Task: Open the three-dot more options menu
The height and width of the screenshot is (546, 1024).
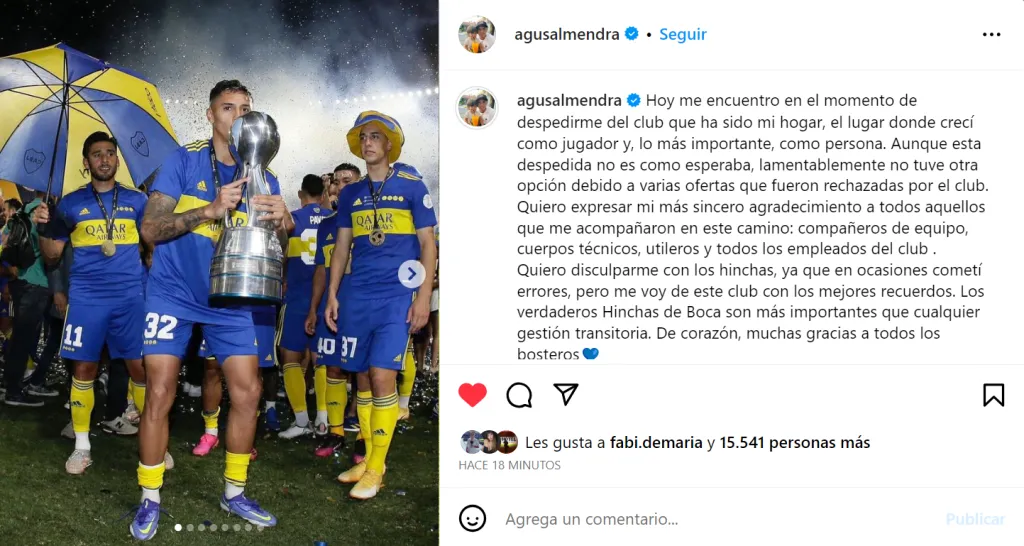Action: click(x=991, y=35)
